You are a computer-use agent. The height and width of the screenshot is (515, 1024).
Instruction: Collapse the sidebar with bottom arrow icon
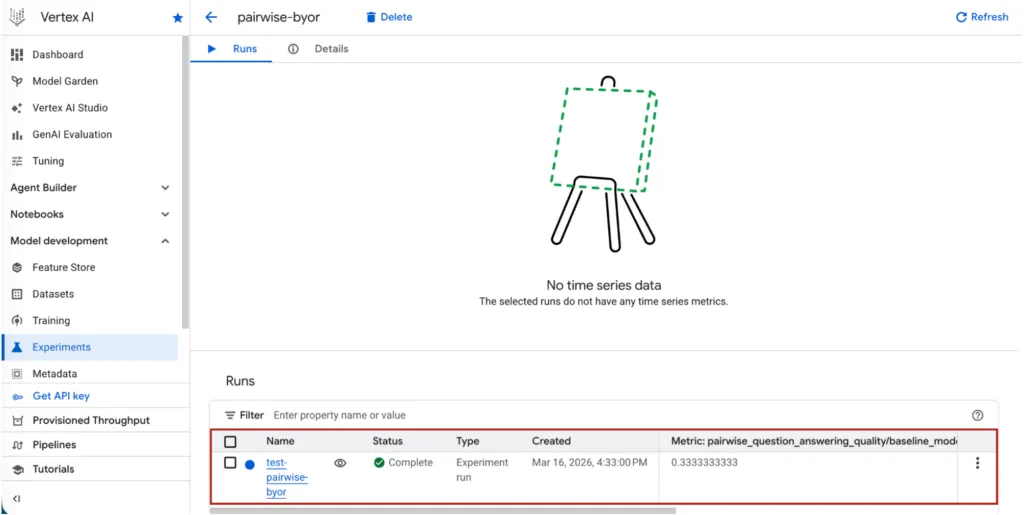point(16,499)
